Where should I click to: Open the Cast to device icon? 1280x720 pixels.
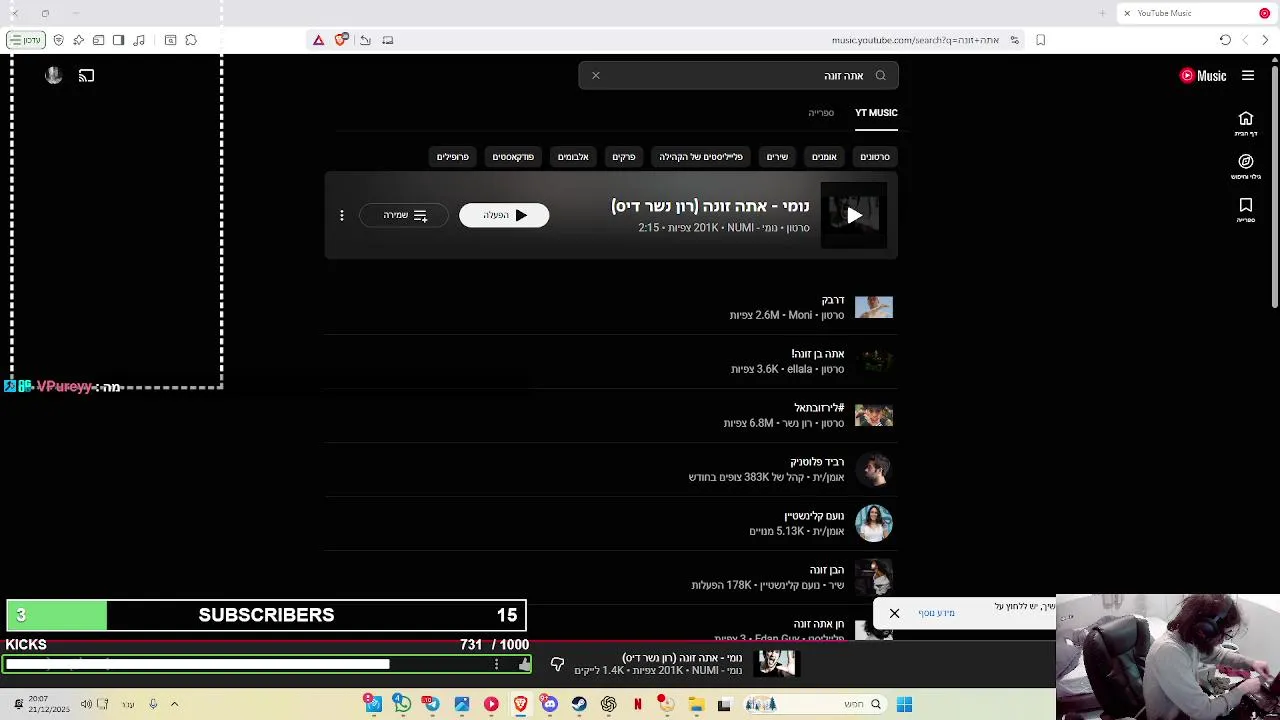tap(87, 76)
